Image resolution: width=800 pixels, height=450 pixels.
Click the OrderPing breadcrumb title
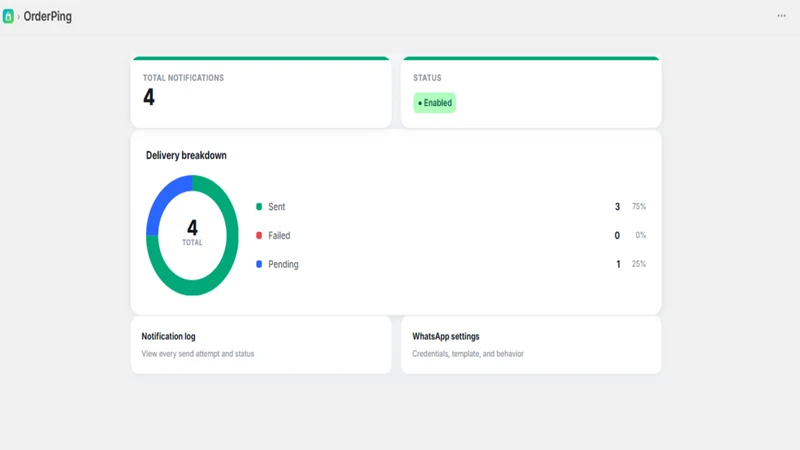point(47,16)
